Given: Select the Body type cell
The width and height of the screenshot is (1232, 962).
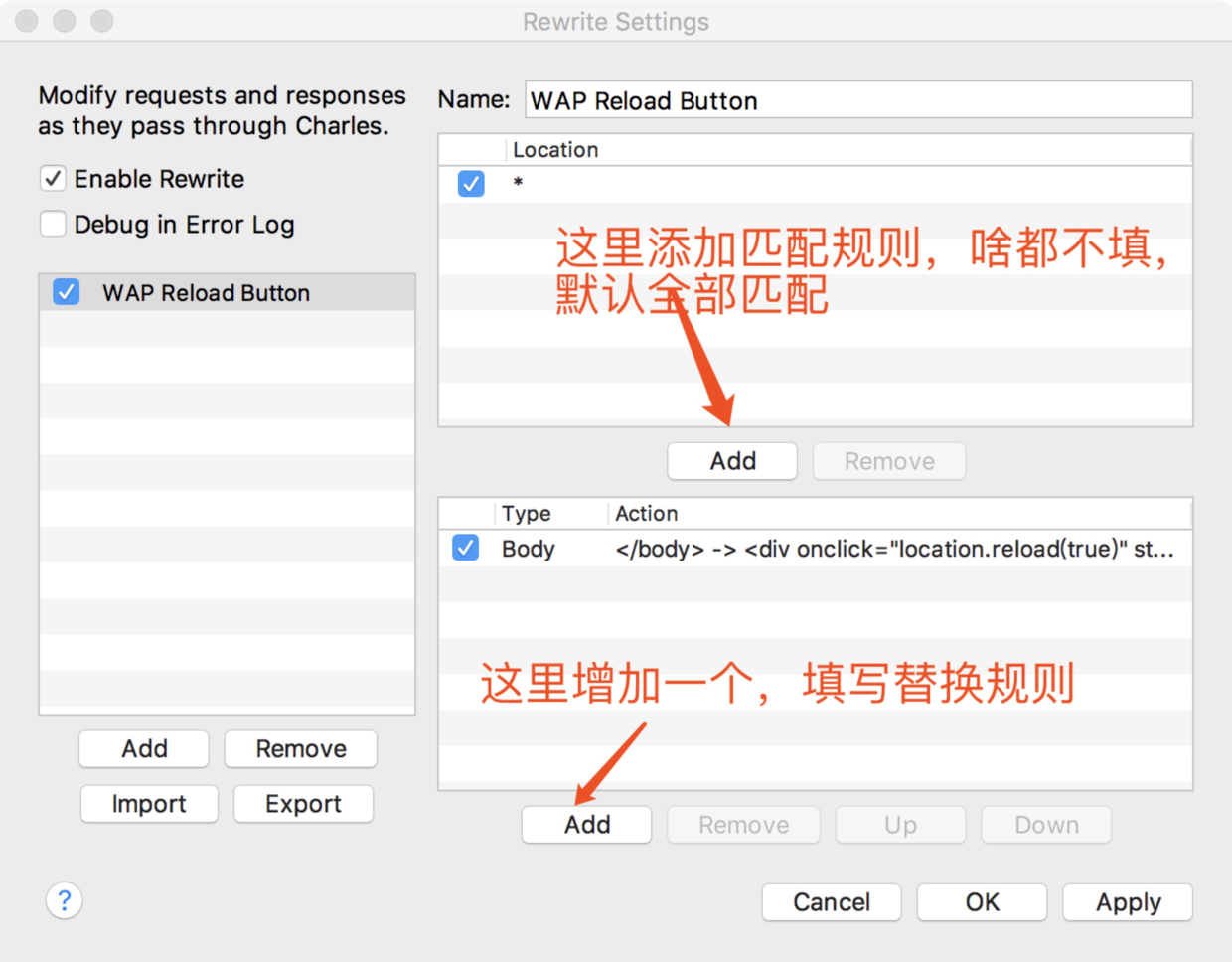Looking at the screenshot, I should (528, 549).
